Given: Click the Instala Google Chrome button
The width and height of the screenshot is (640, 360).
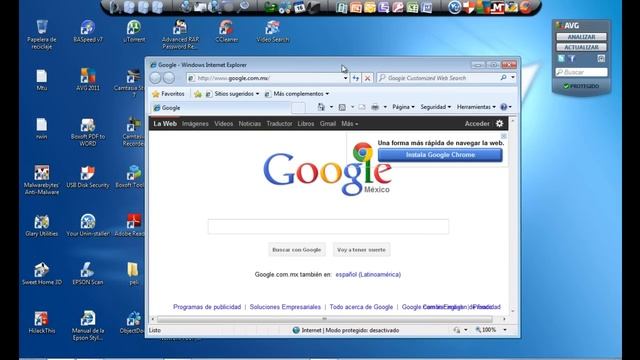Looking at the screenshot, I should pyautogui.click(x=440, y=155).
